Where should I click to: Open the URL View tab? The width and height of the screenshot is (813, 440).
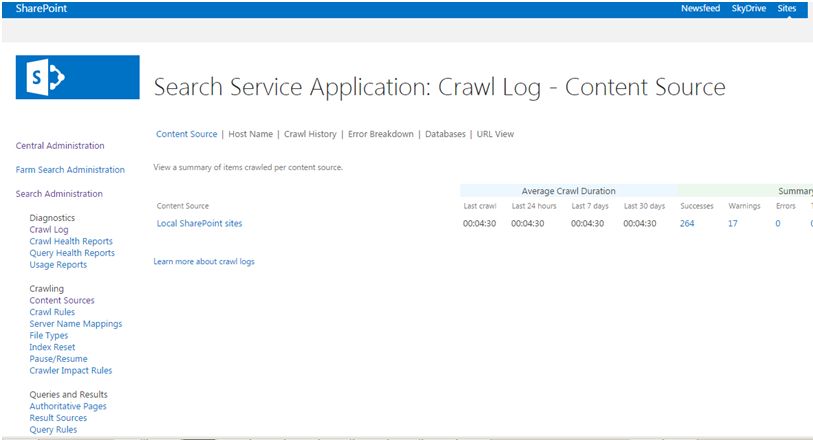point(495,134)
